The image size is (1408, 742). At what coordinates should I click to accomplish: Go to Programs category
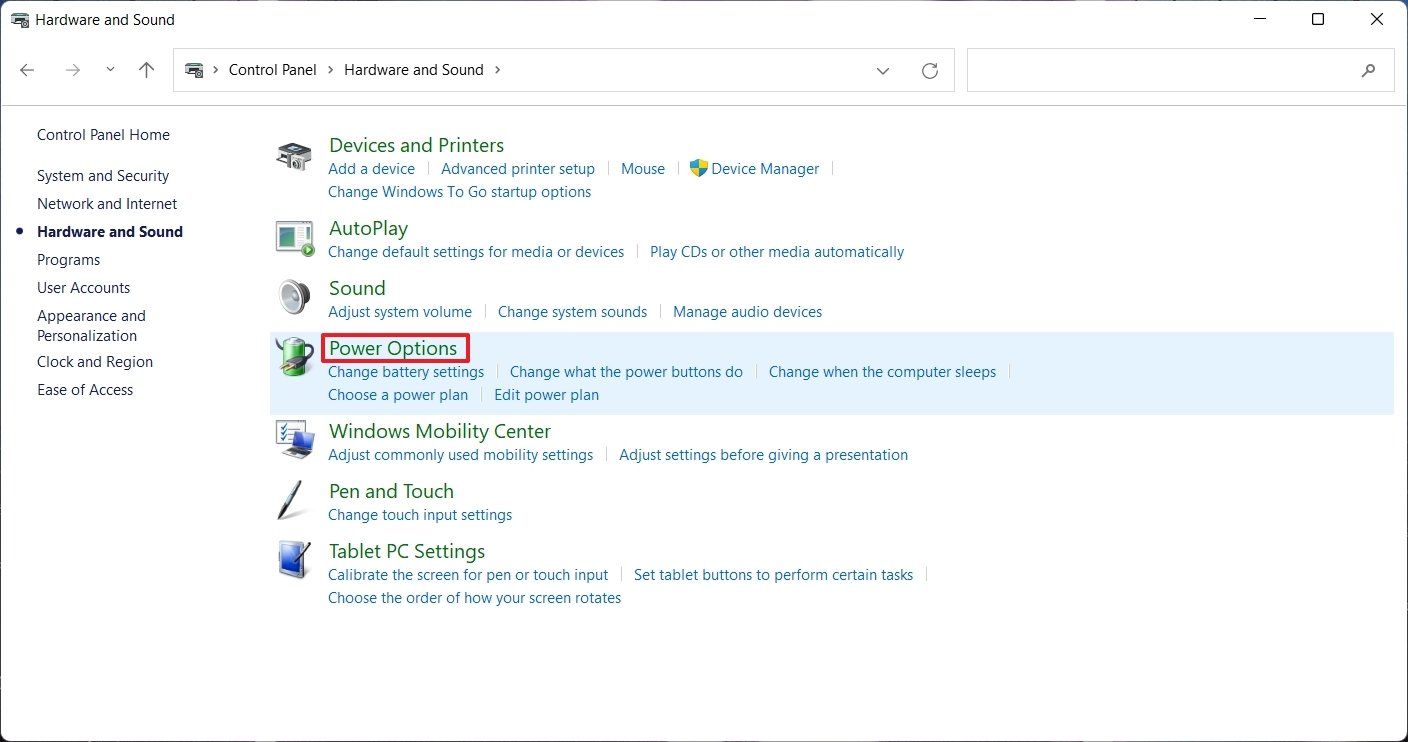(x=68, y=260)
